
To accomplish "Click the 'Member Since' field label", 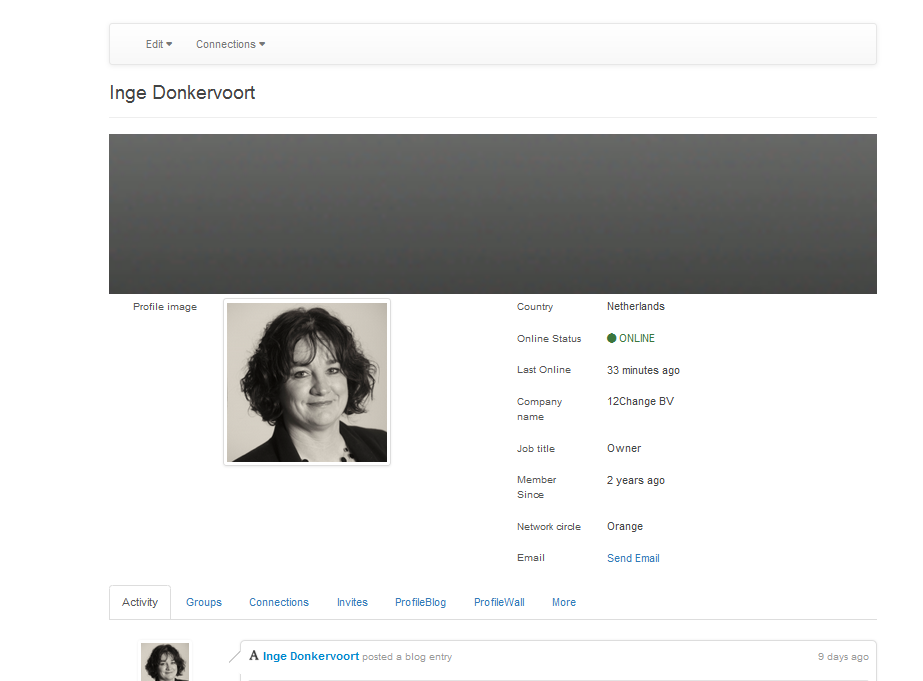I will coord(537,487).
